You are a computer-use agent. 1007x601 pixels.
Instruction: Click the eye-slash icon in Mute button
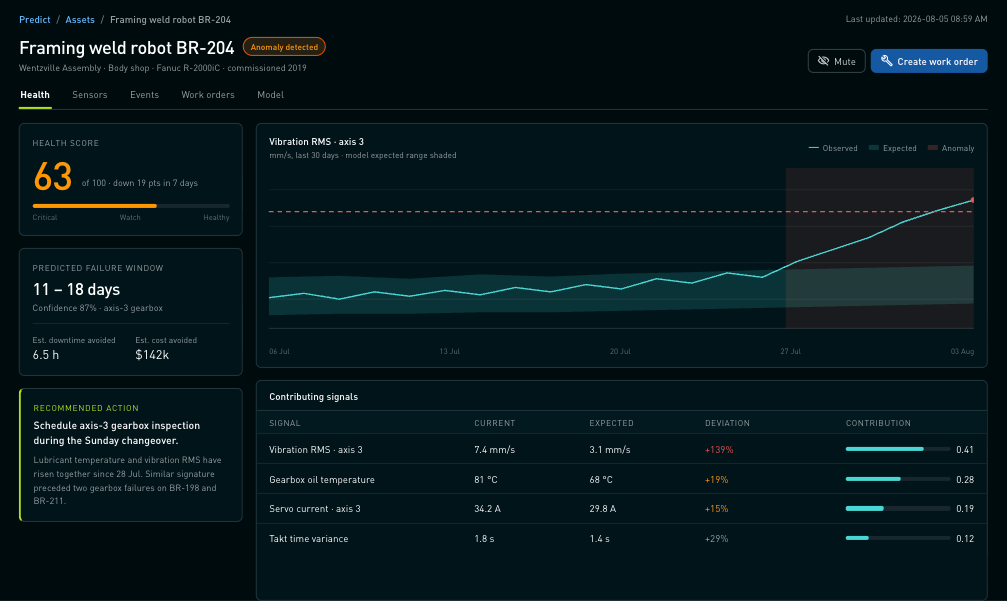(823, 61)
